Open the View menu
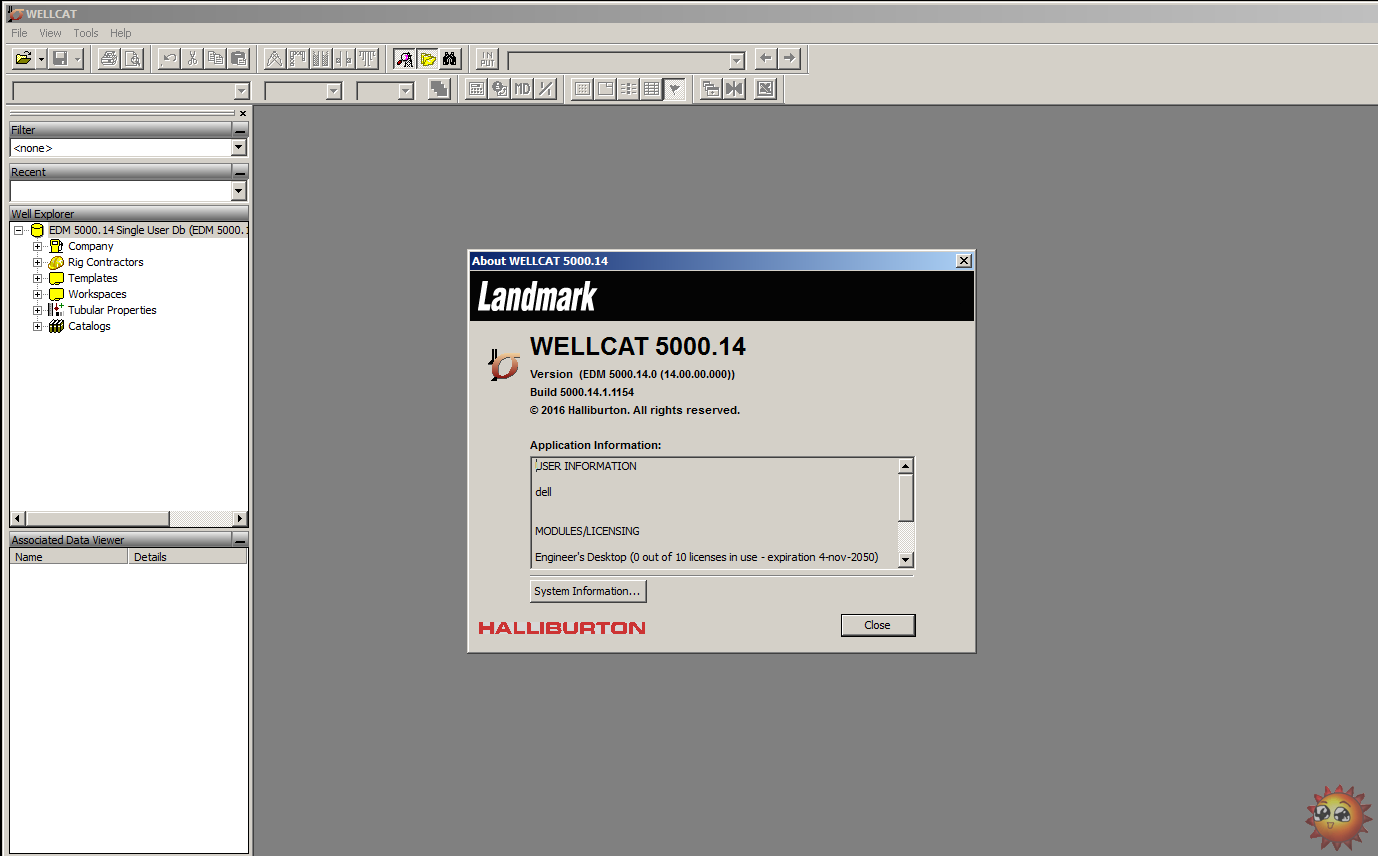 (50, 33)
